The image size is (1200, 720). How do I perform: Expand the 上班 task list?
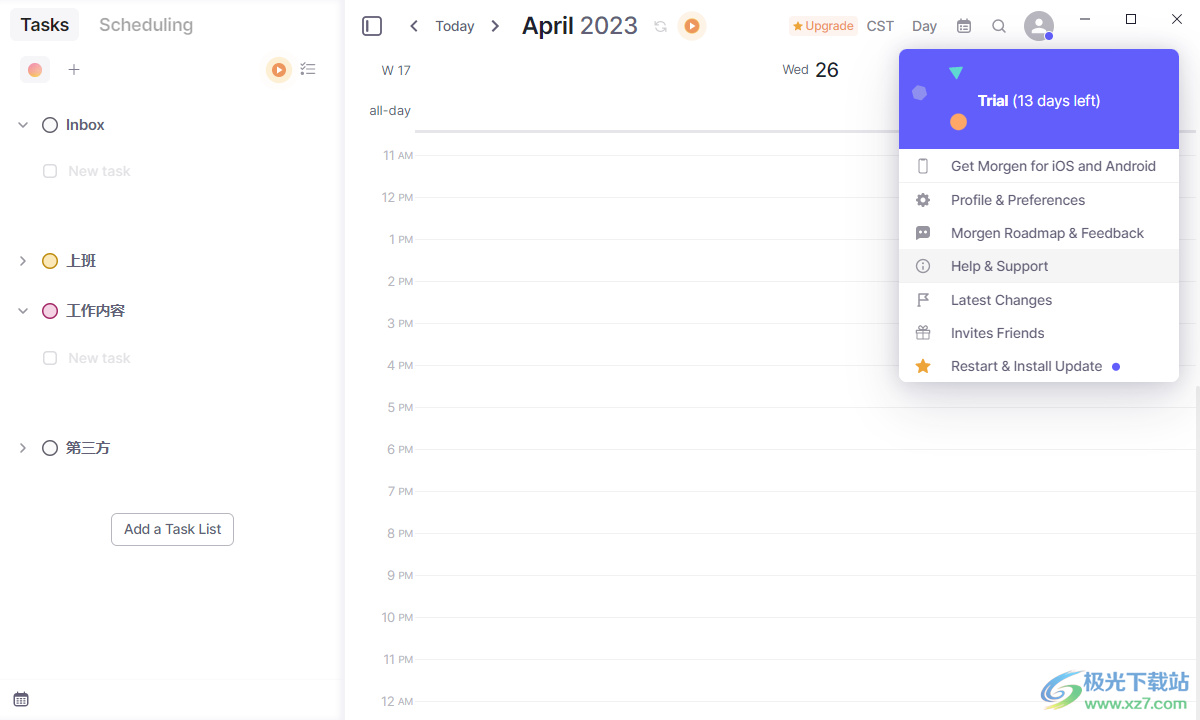point(23,261)
